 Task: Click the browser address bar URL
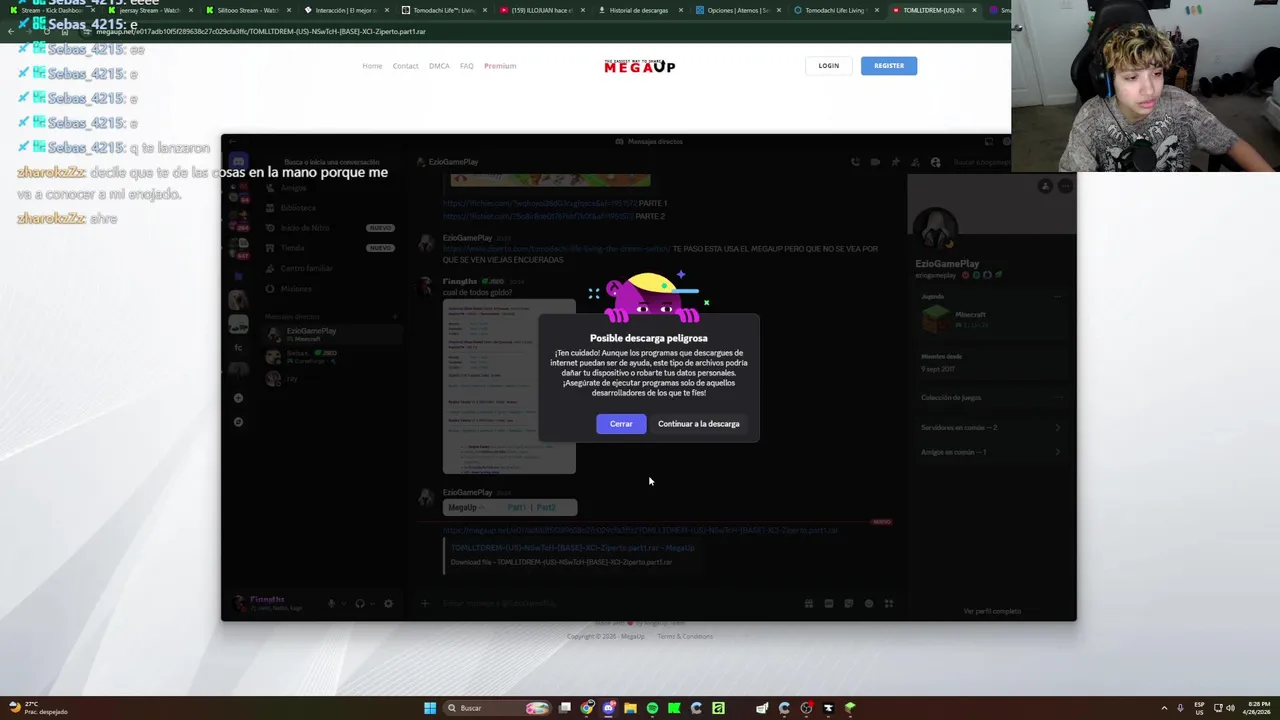pyautogui.click(x=261, y=32)
